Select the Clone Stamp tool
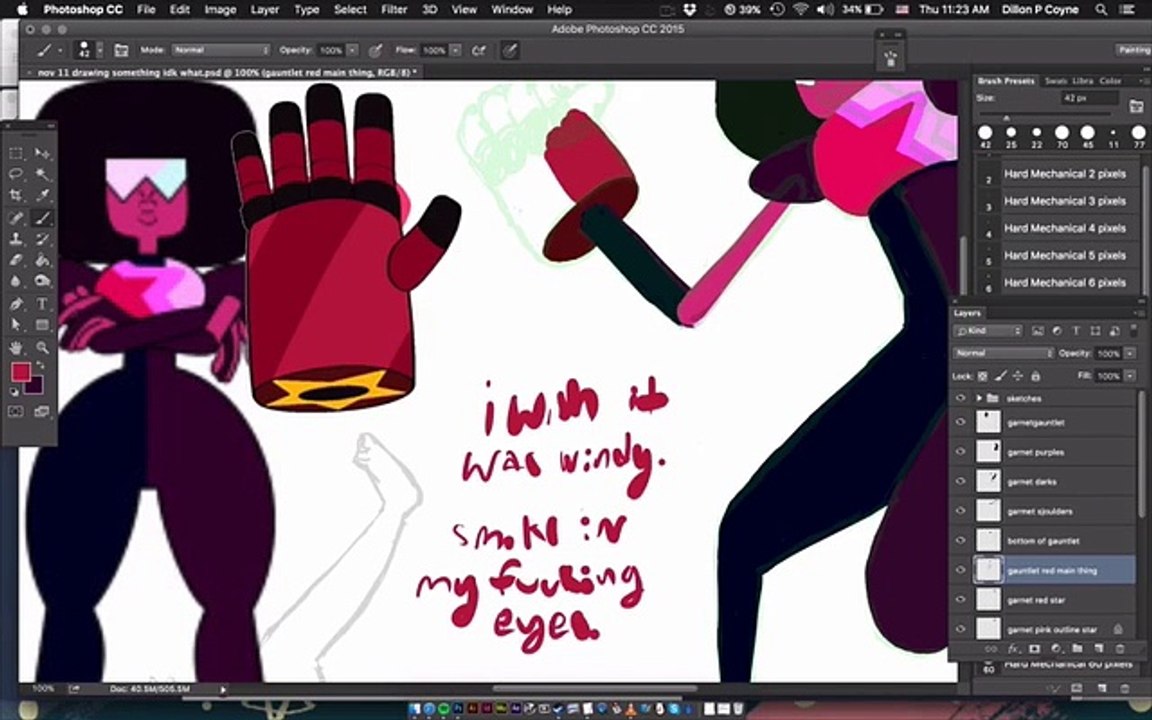The width and height of the screenshot is (1152, 720). click(x=15, y=239)
